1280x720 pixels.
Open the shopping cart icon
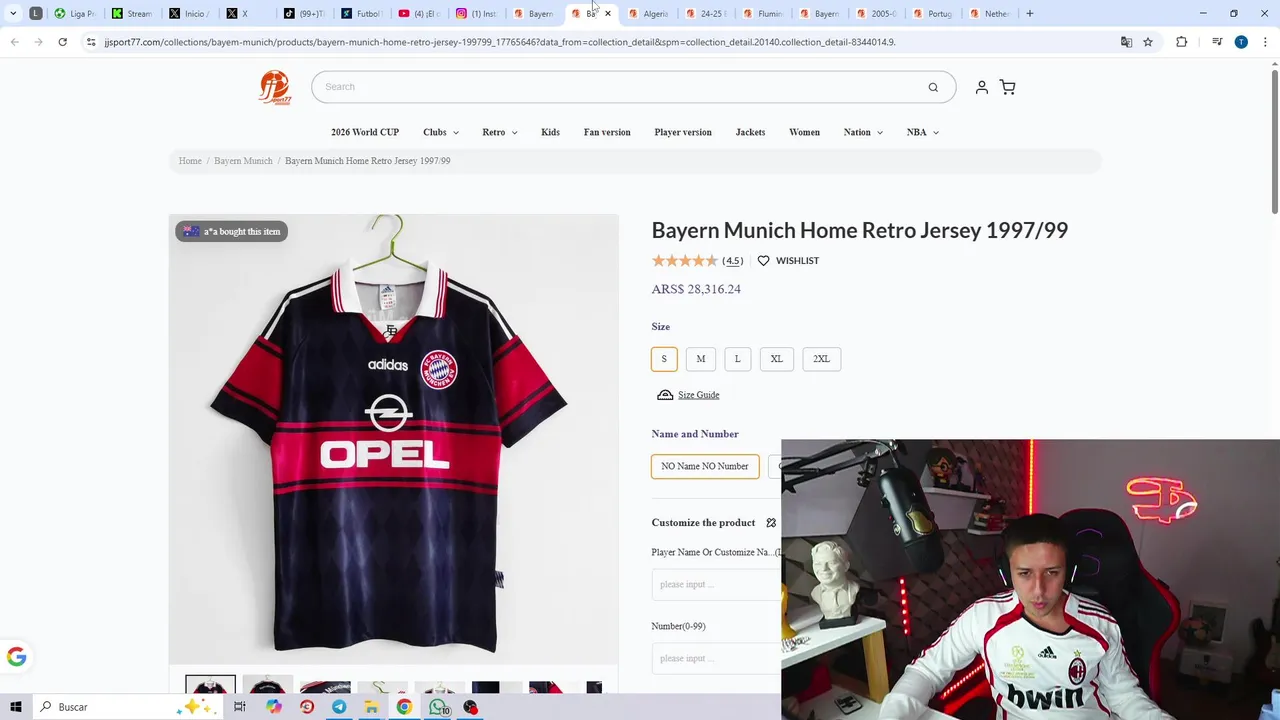(1007, 87)
